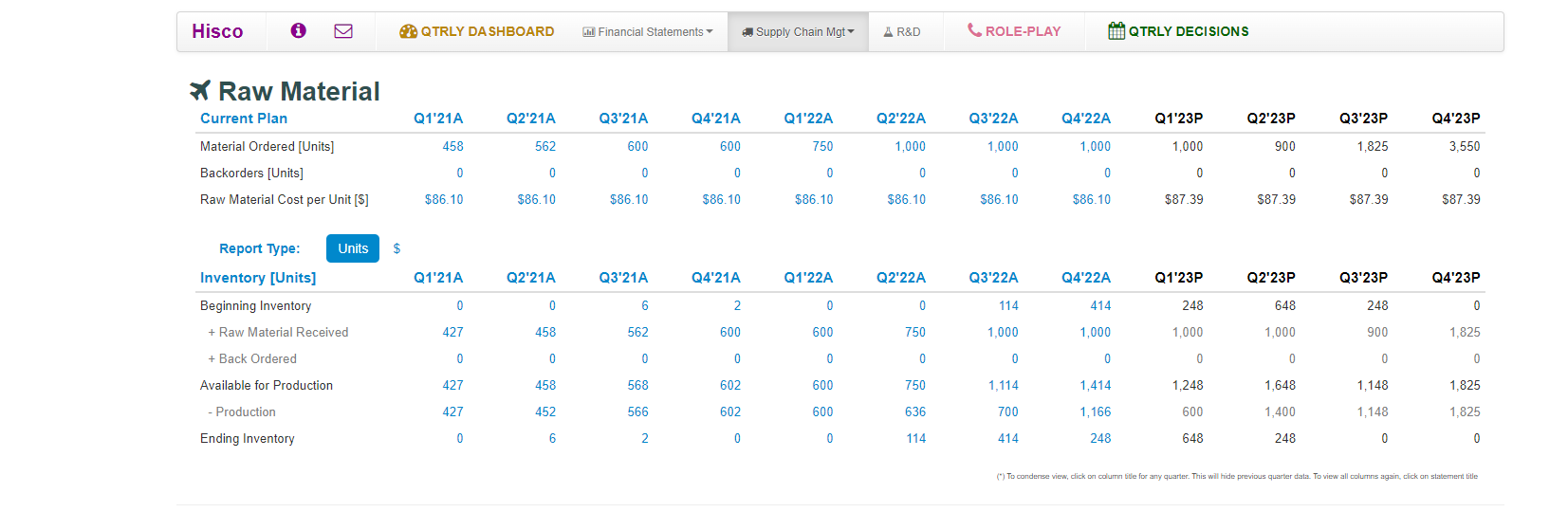Click the info circle icon
The image size is (1568, 512).
(298, 30)
